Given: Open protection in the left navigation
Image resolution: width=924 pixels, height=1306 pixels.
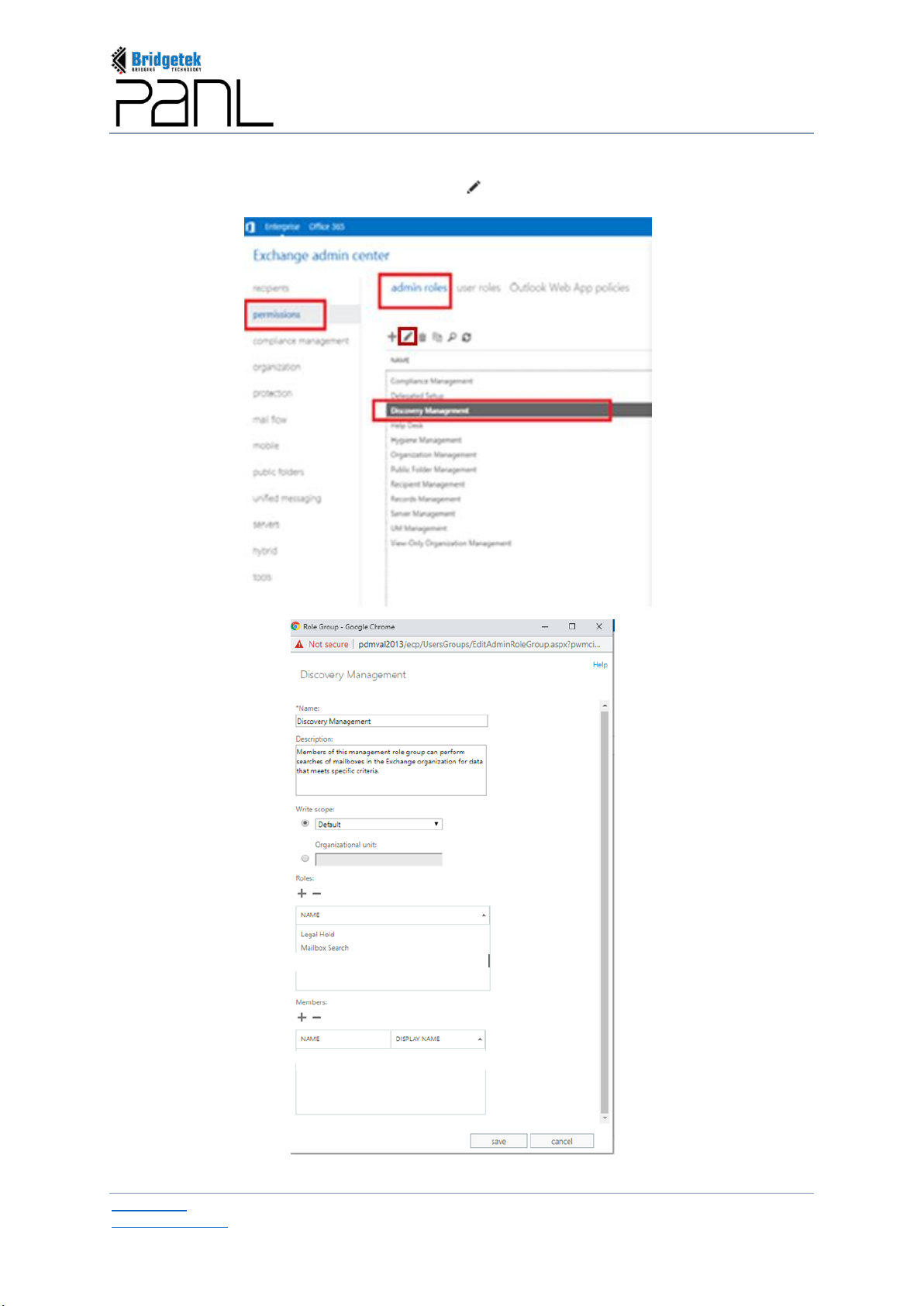Looking at the screenshot, I should click(272, 394).
